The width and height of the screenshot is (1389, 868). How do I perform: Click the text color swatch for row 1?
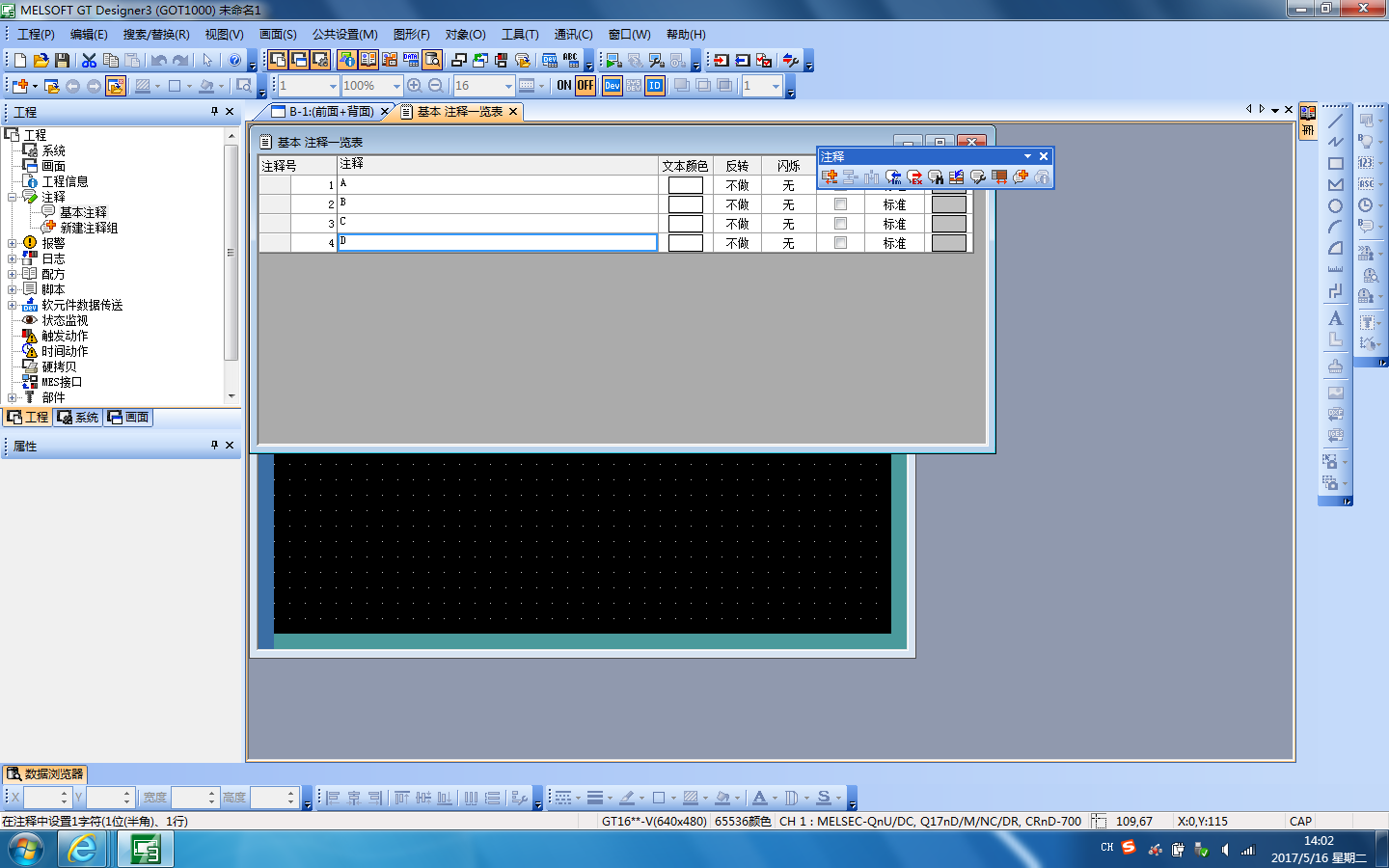point(685,185)
